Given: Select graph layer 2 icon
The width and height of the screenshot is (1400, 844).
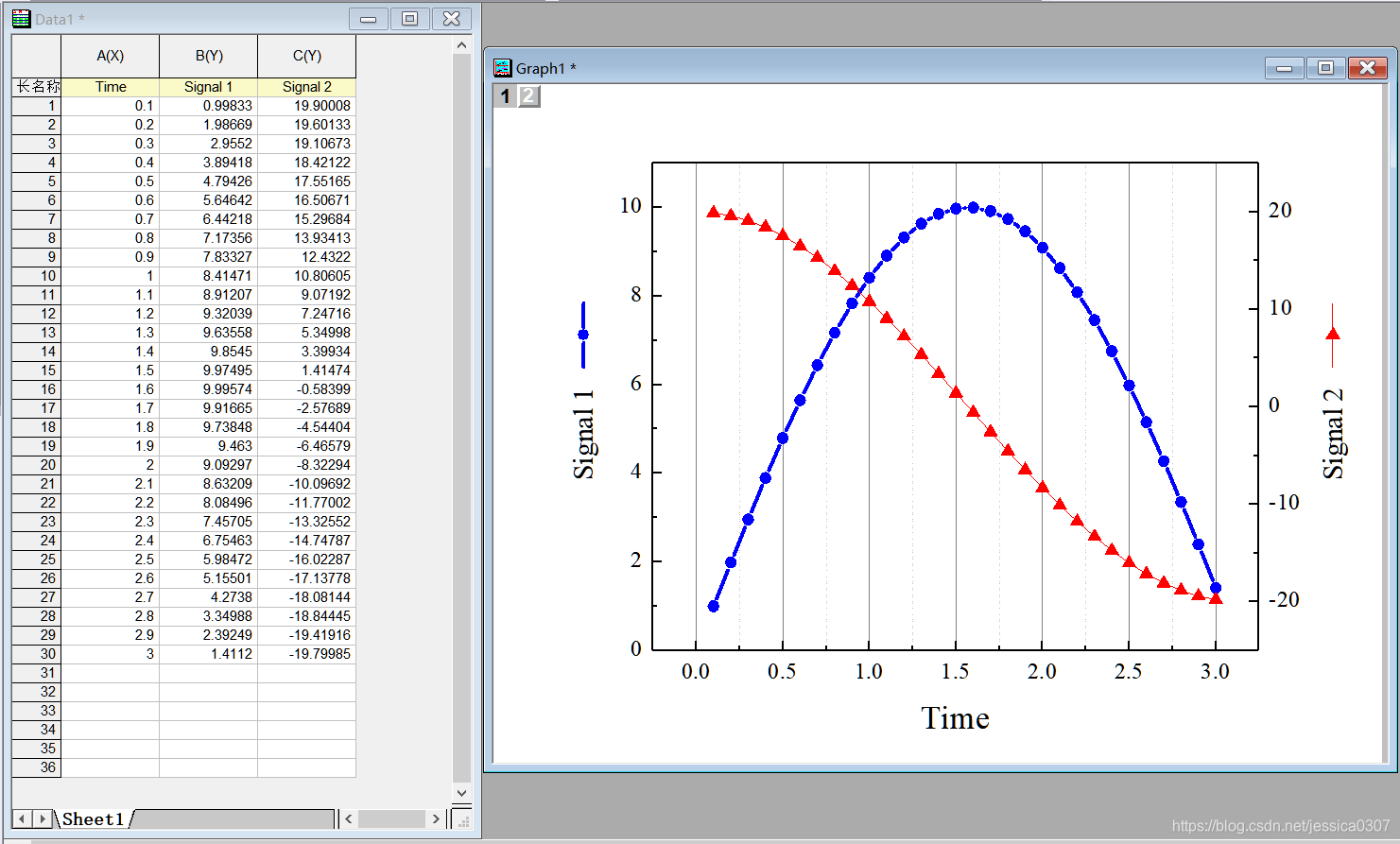Looking at the screenshot, I should pyautogui.click(x=528, y=95).
